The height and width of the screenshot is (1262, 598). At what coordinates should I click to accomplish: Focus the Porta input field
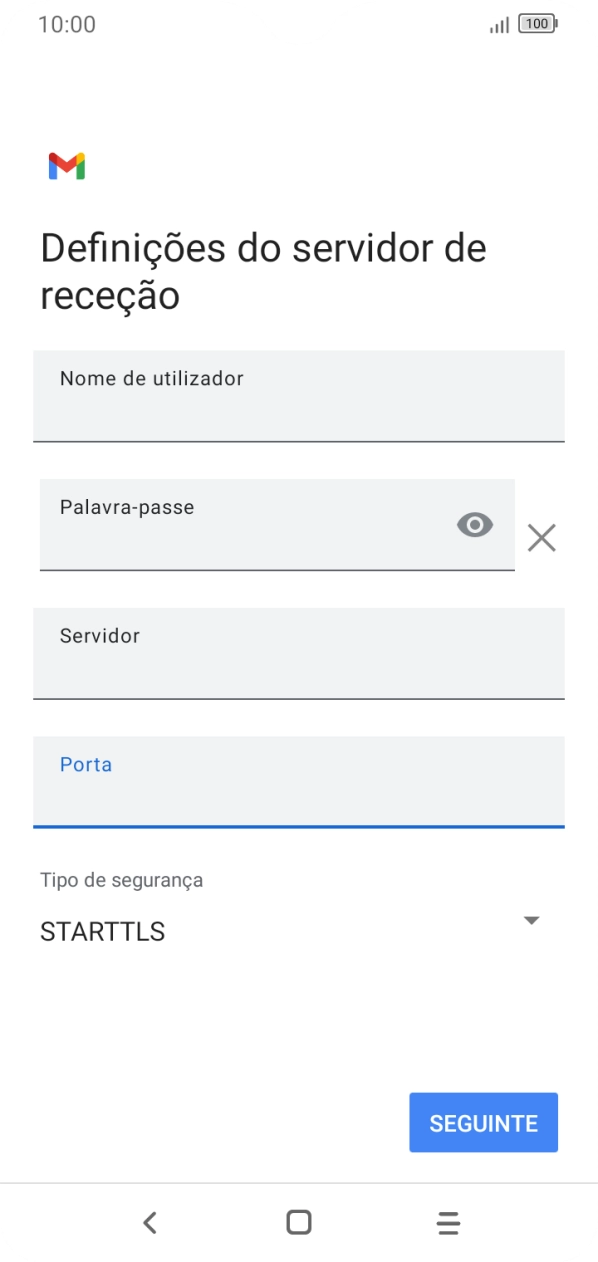(298, 782)
